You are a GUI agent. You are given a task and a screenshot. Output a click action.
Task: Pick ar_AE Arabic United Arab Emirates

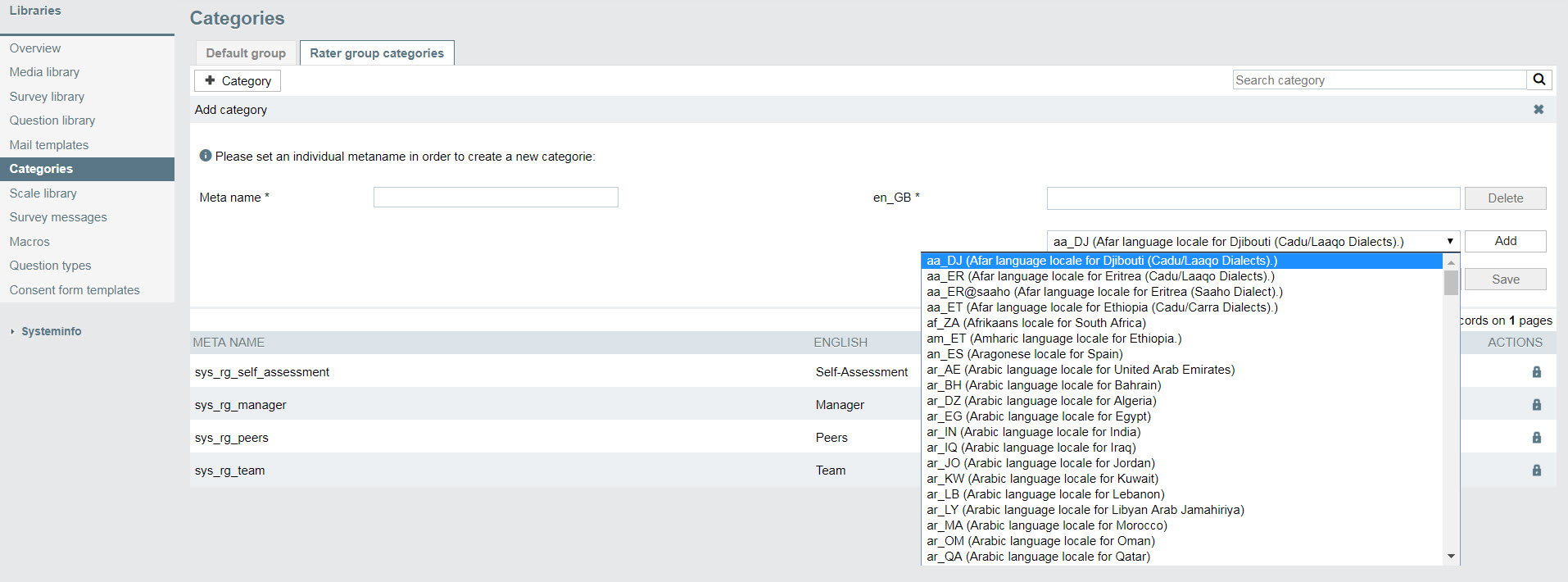coord(1181,370)
